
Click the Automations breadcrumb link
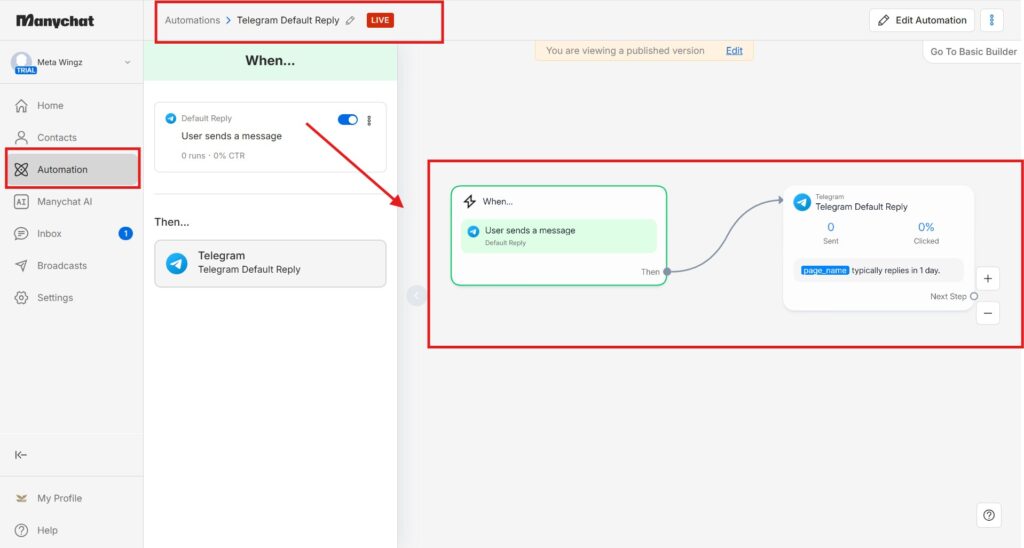[x=192, y=20]
